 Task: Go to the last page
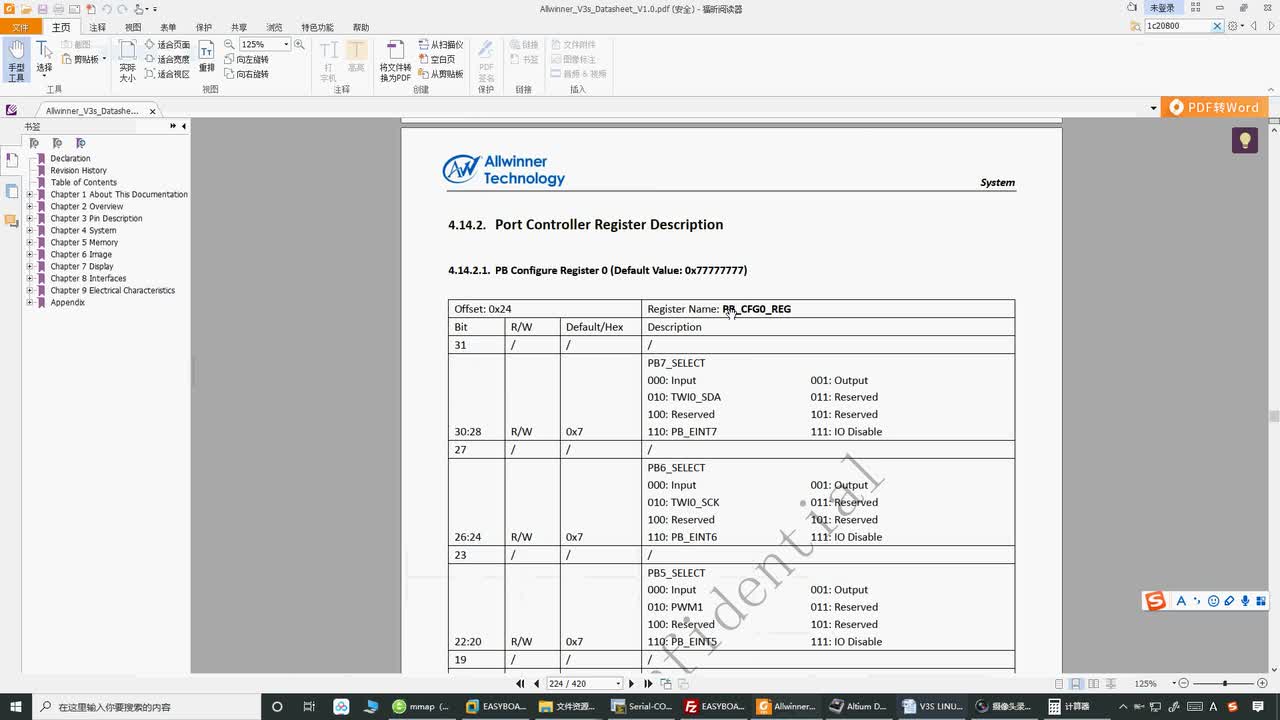(648, 684)
